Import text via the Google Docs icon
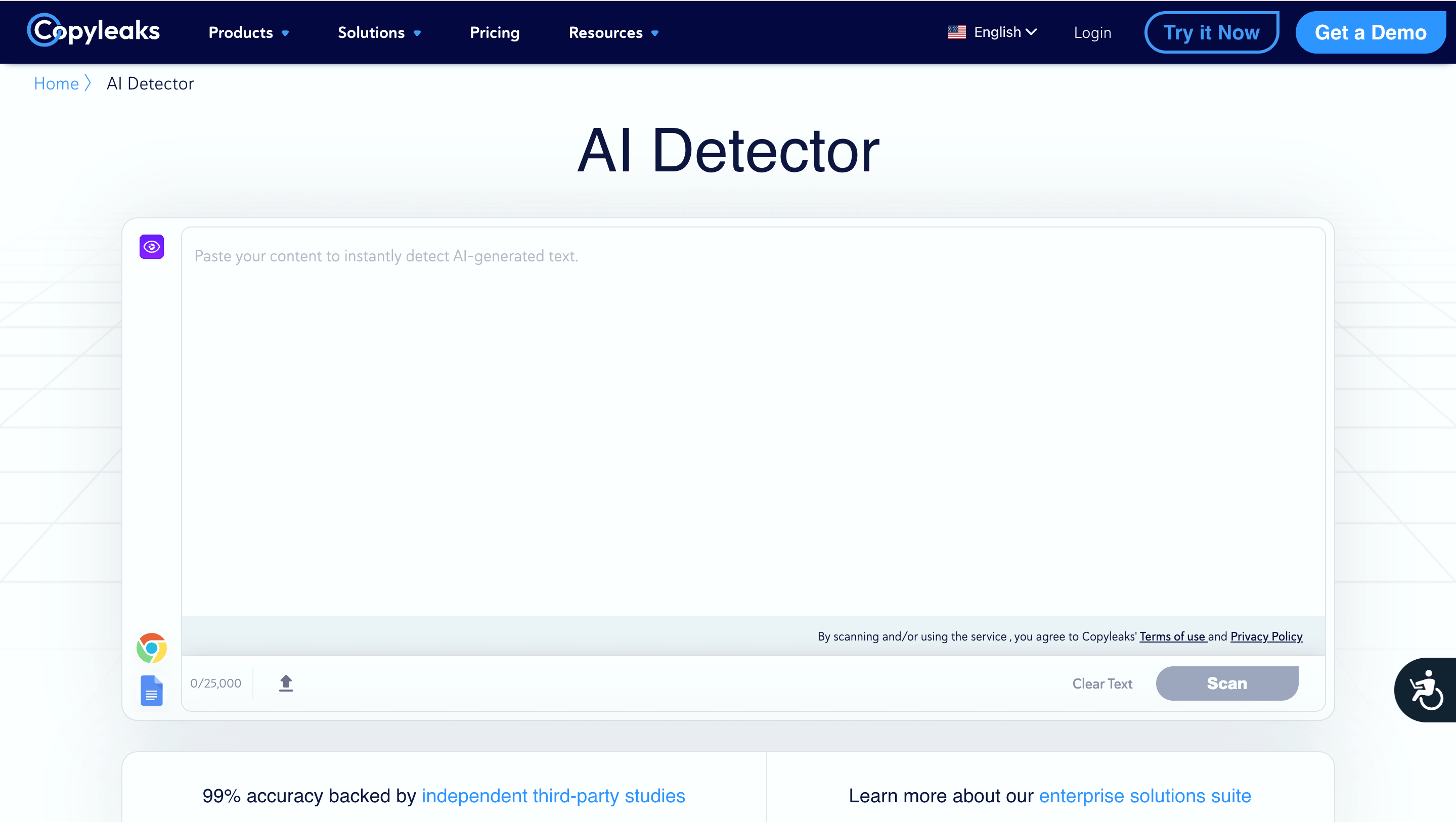 [151, 691]
